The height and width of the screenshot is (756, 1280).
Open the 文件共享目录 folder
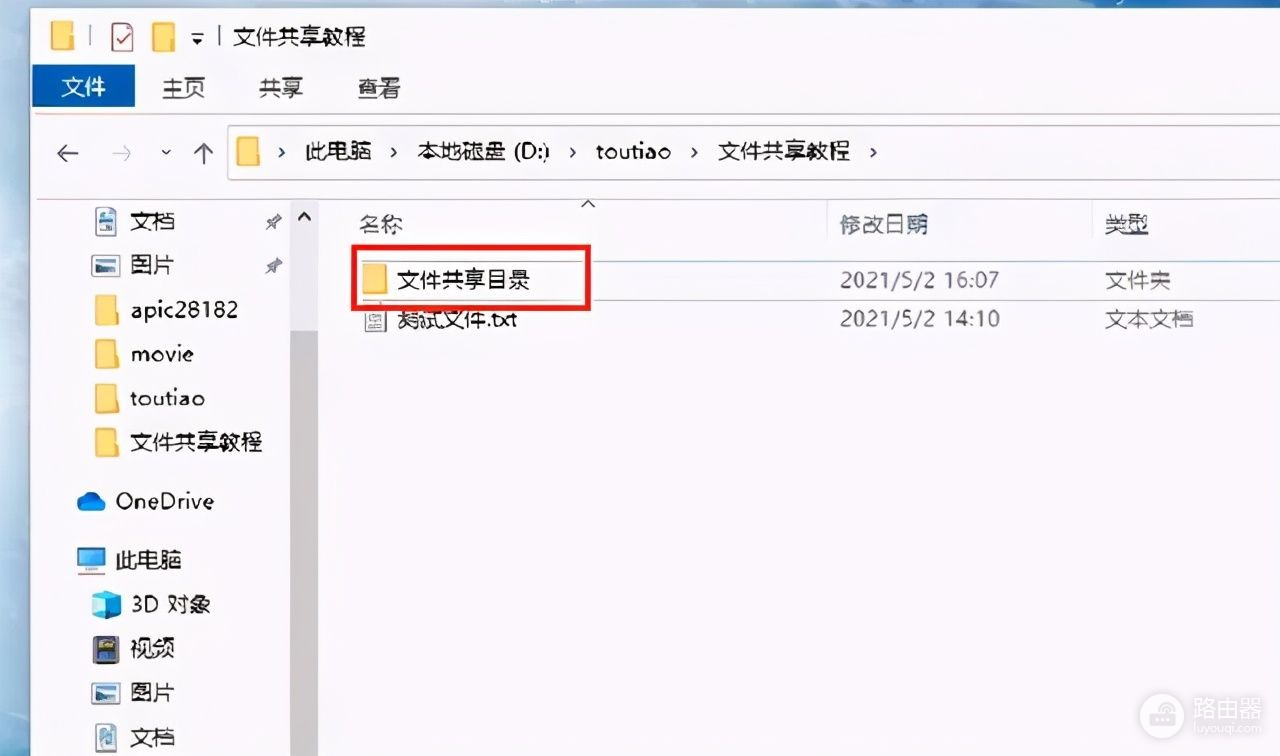(x=463, y=280)
